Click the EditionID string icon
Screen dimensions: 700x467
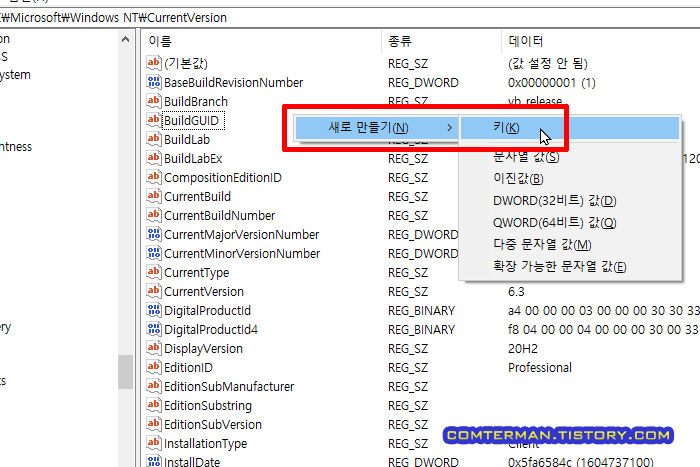pyautogui.click(x=154, y=367)
